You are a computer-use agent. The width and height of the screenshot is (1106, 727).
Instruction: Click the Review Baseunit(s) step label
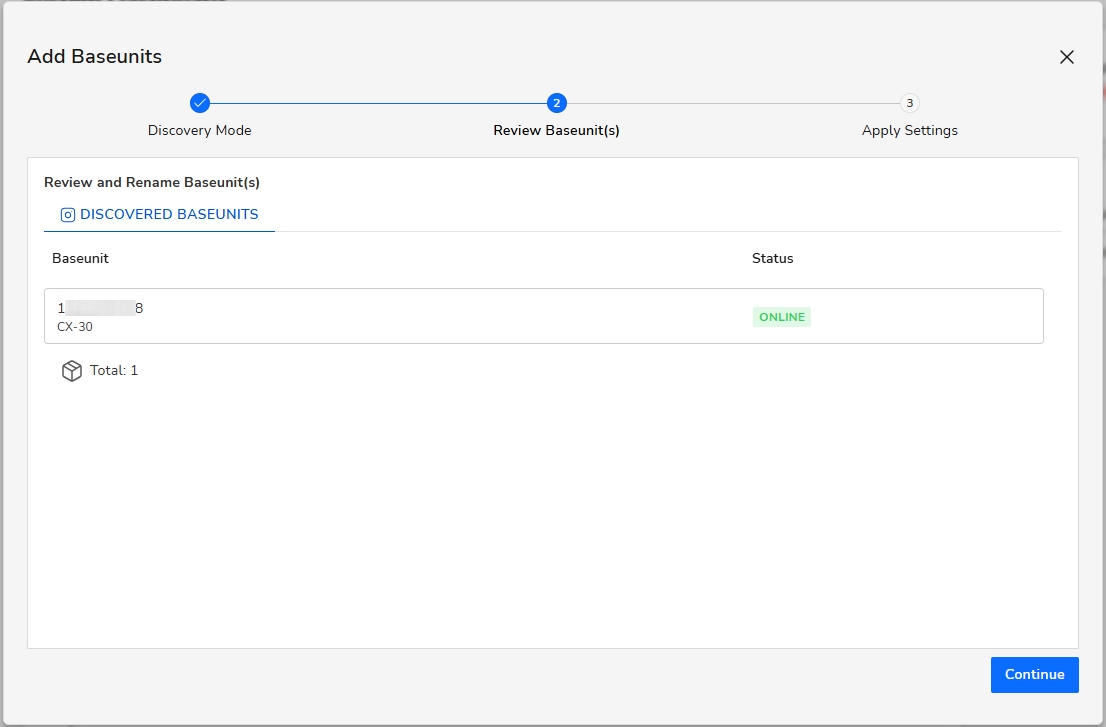tap(557, 130)
